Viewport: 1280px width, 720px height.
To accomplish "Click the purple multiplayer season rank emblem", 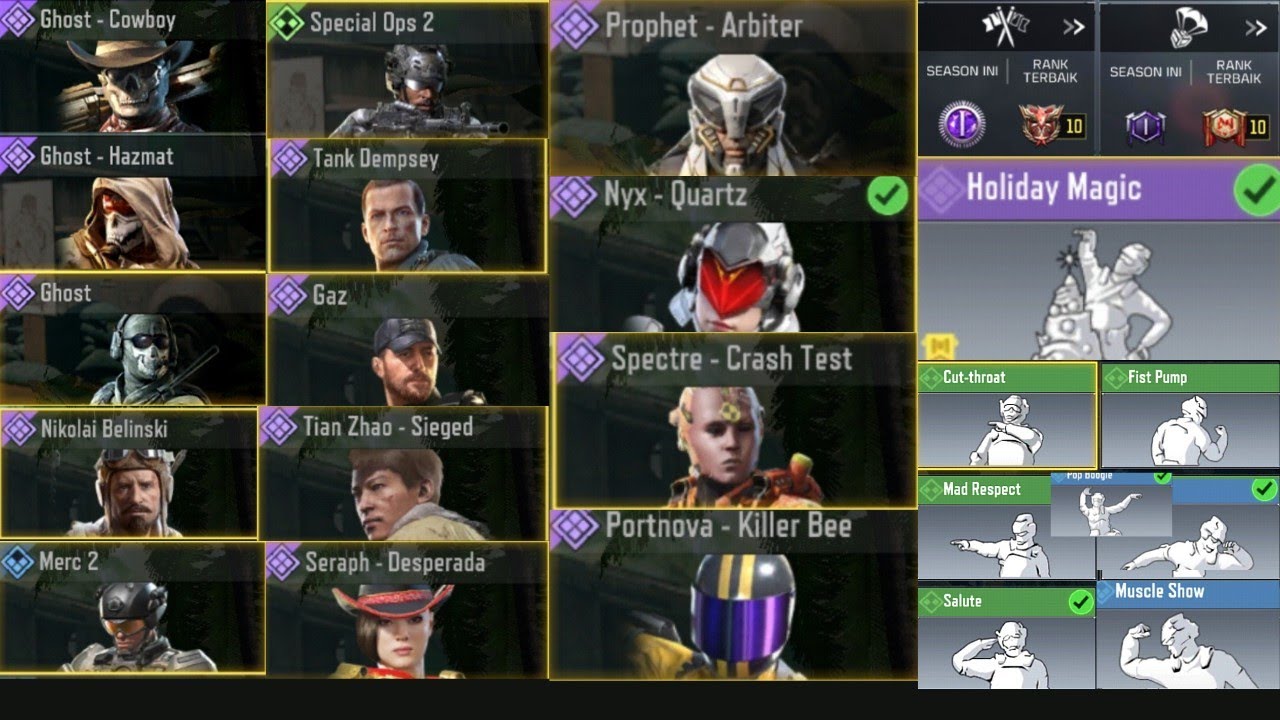I will (961, 126).
